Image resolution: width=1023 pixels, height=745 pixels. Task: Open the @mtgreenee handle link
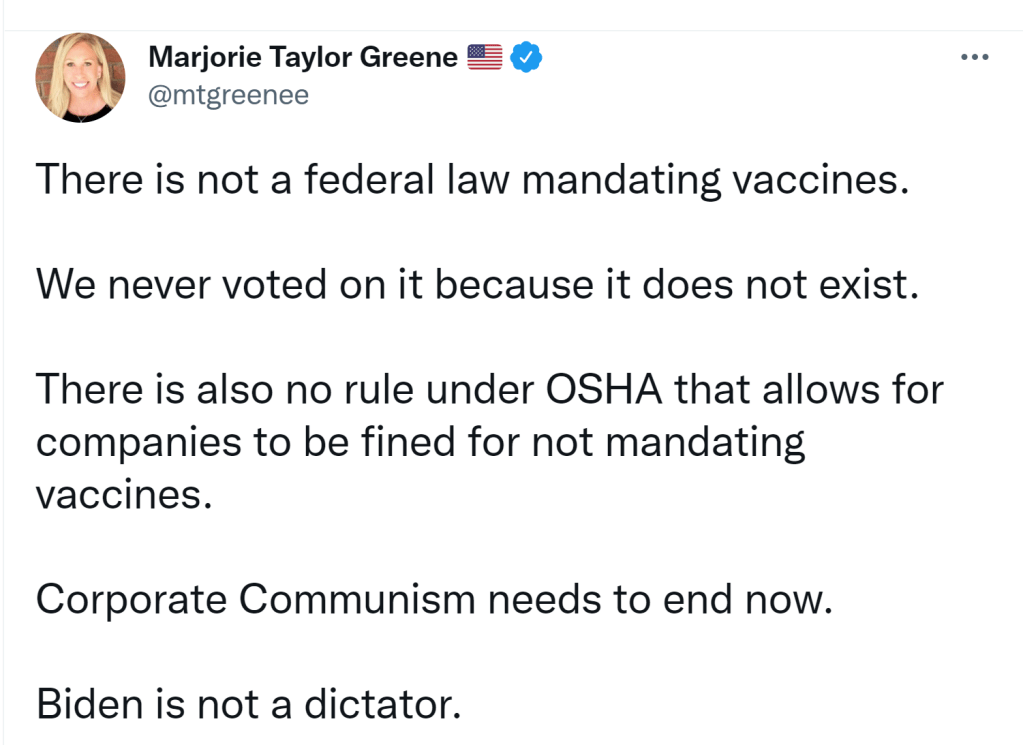coord(228,95)
